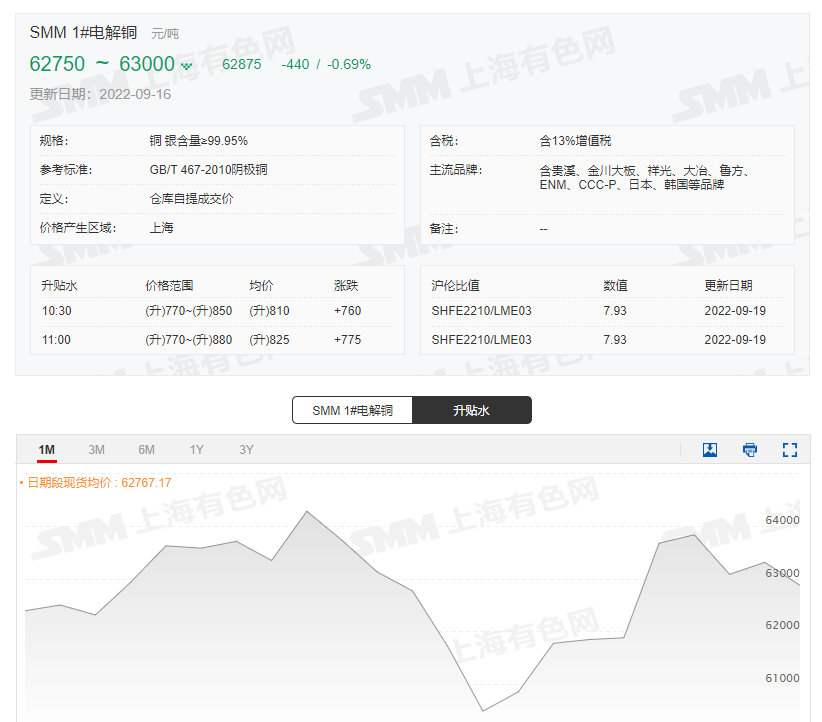Click the price range 62750 ~ 63000
This screenshot has width=822, height=722.
pos(102,64)
